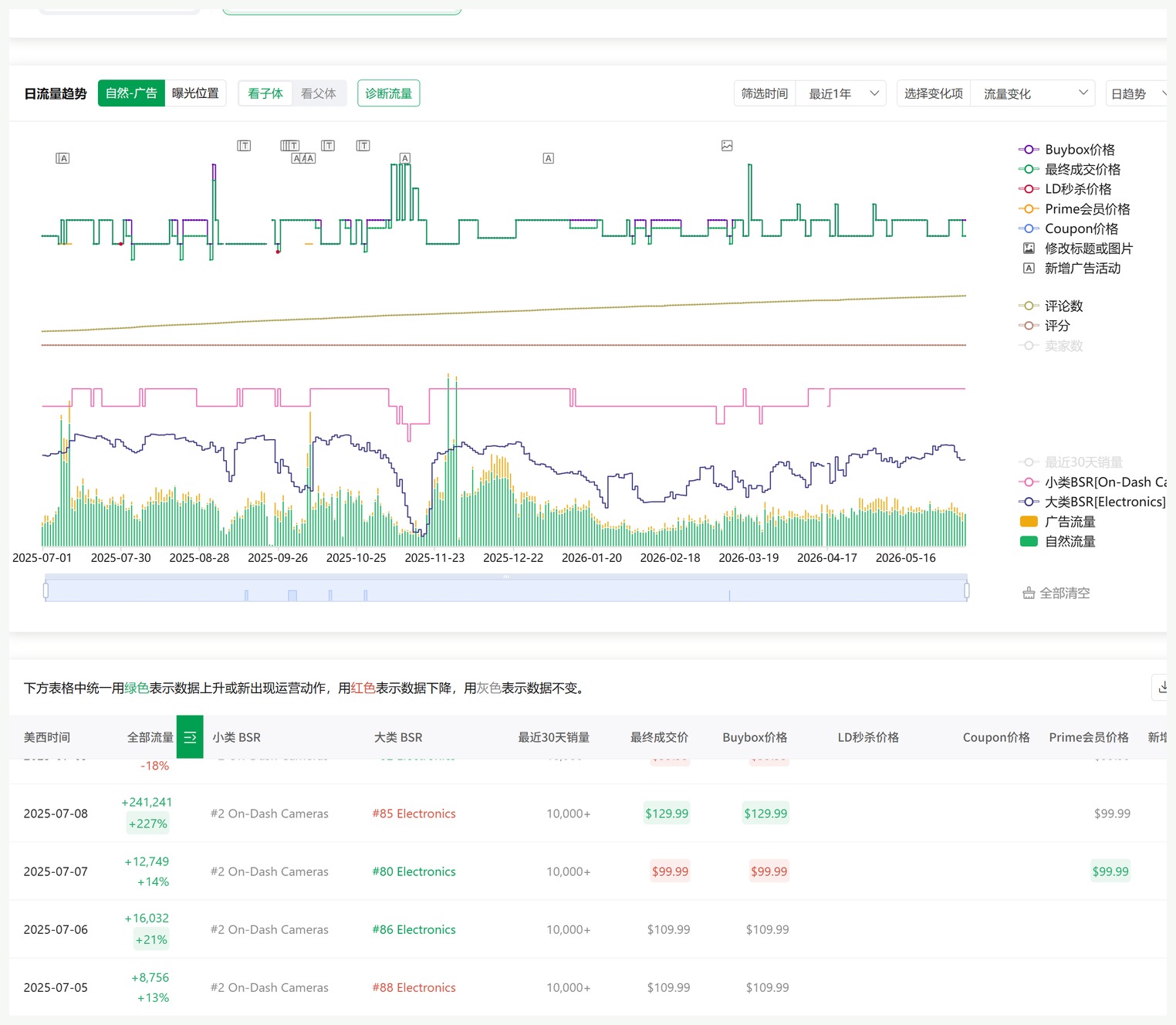This screenshot has height=1025, width=1176.
Task: Click the image-change marker icon on chart
Action: (727, 146)
